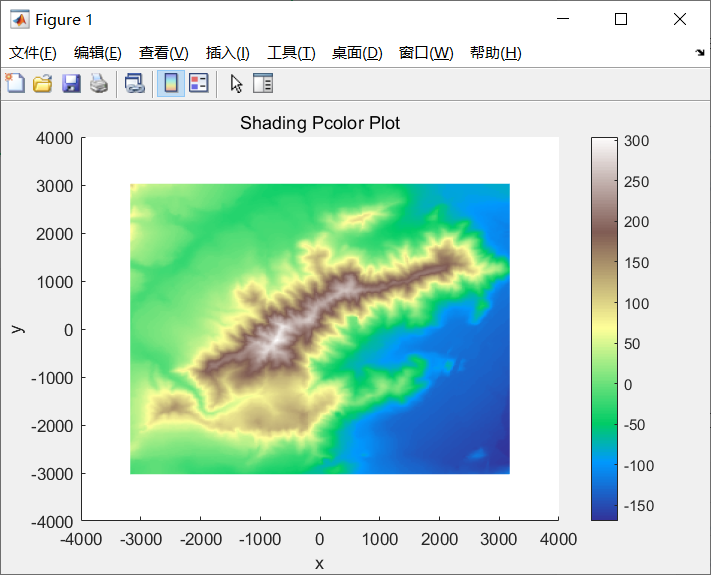Click the colorbar tick label 0
The height and width of the screenshot is (575, 711).
(x=628, y=385)
